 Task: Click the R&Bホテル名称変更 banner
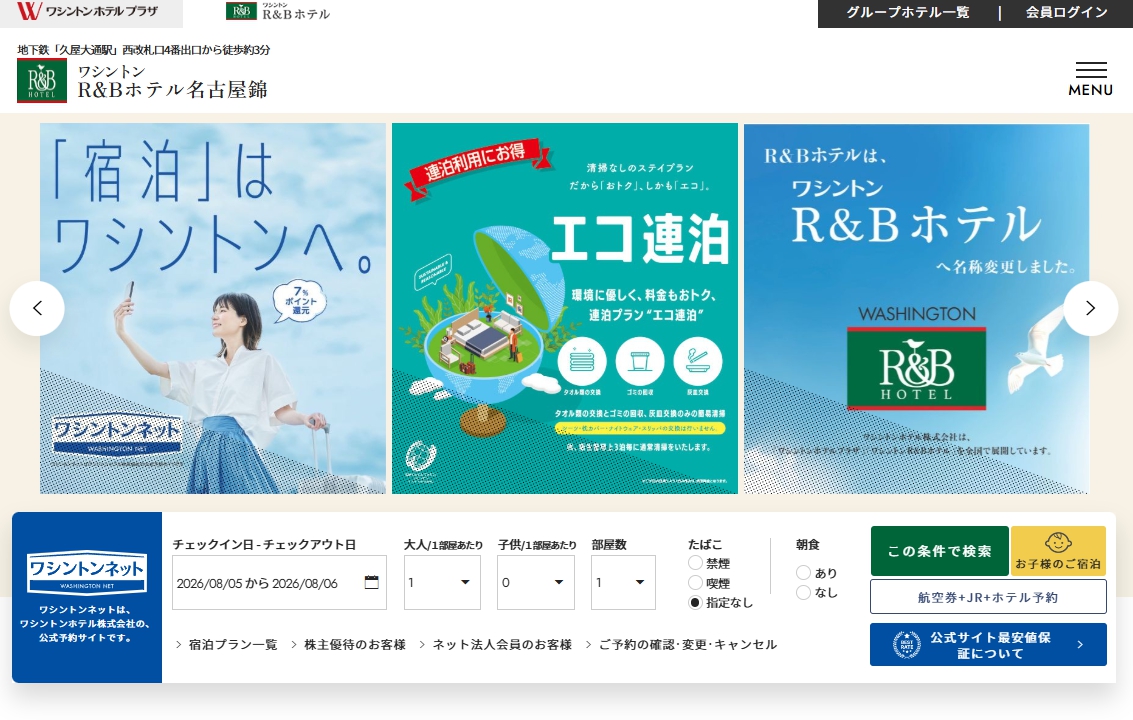pos(916,308)
